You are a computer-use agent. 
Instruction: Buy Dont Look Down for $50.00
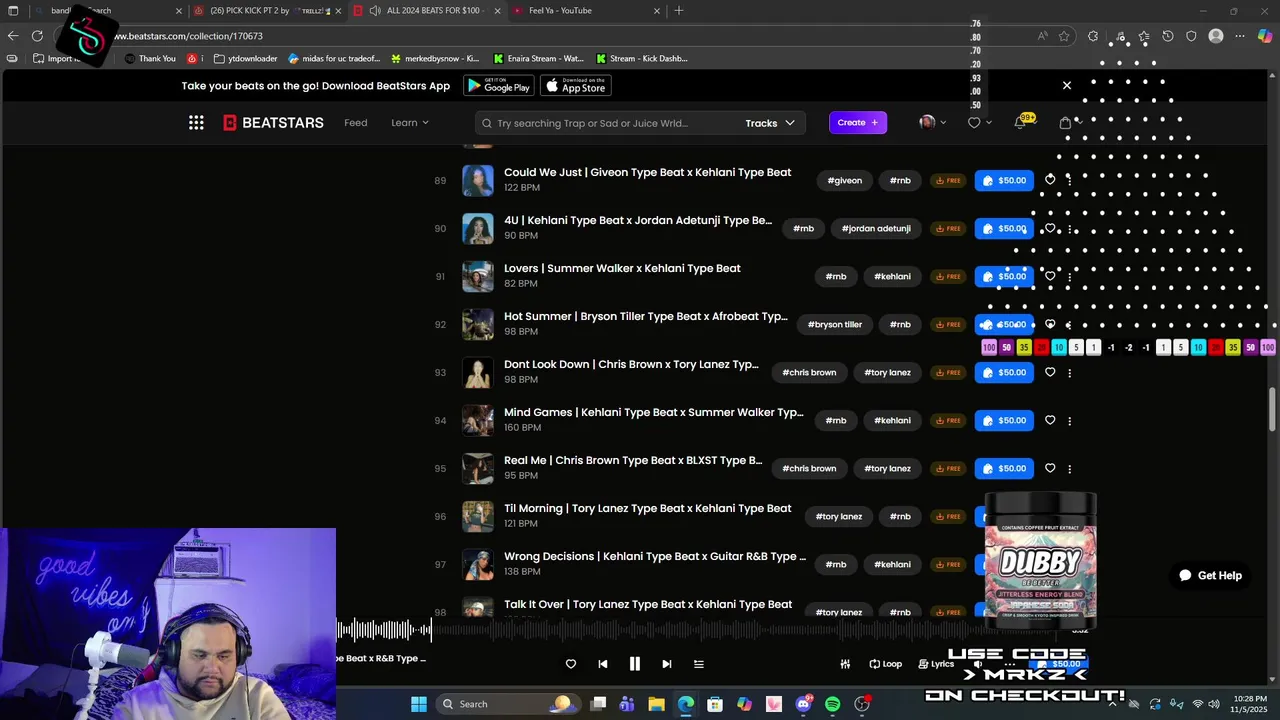[1004, 372]
